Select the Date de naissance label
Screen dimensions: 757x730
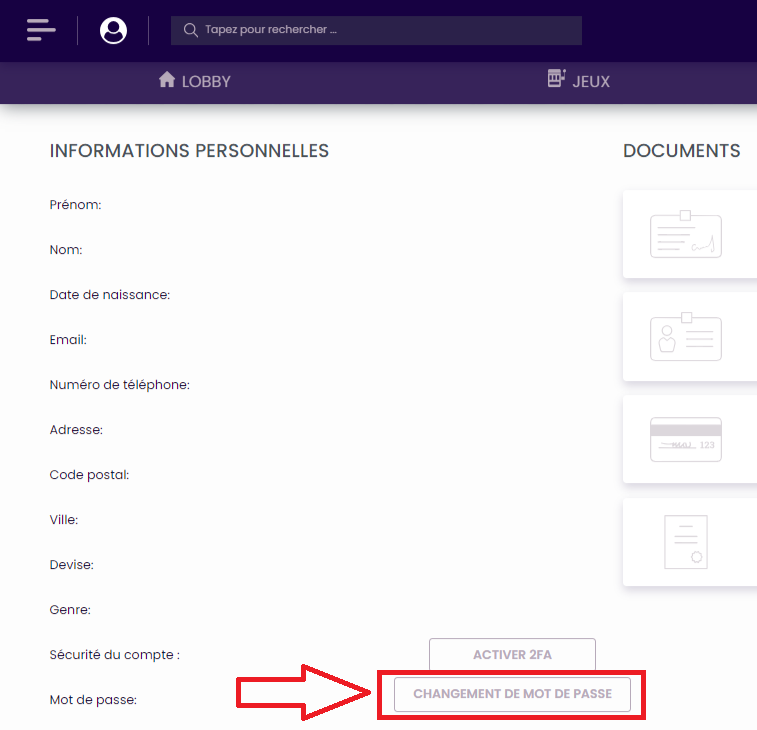click(x=109, y=295)
